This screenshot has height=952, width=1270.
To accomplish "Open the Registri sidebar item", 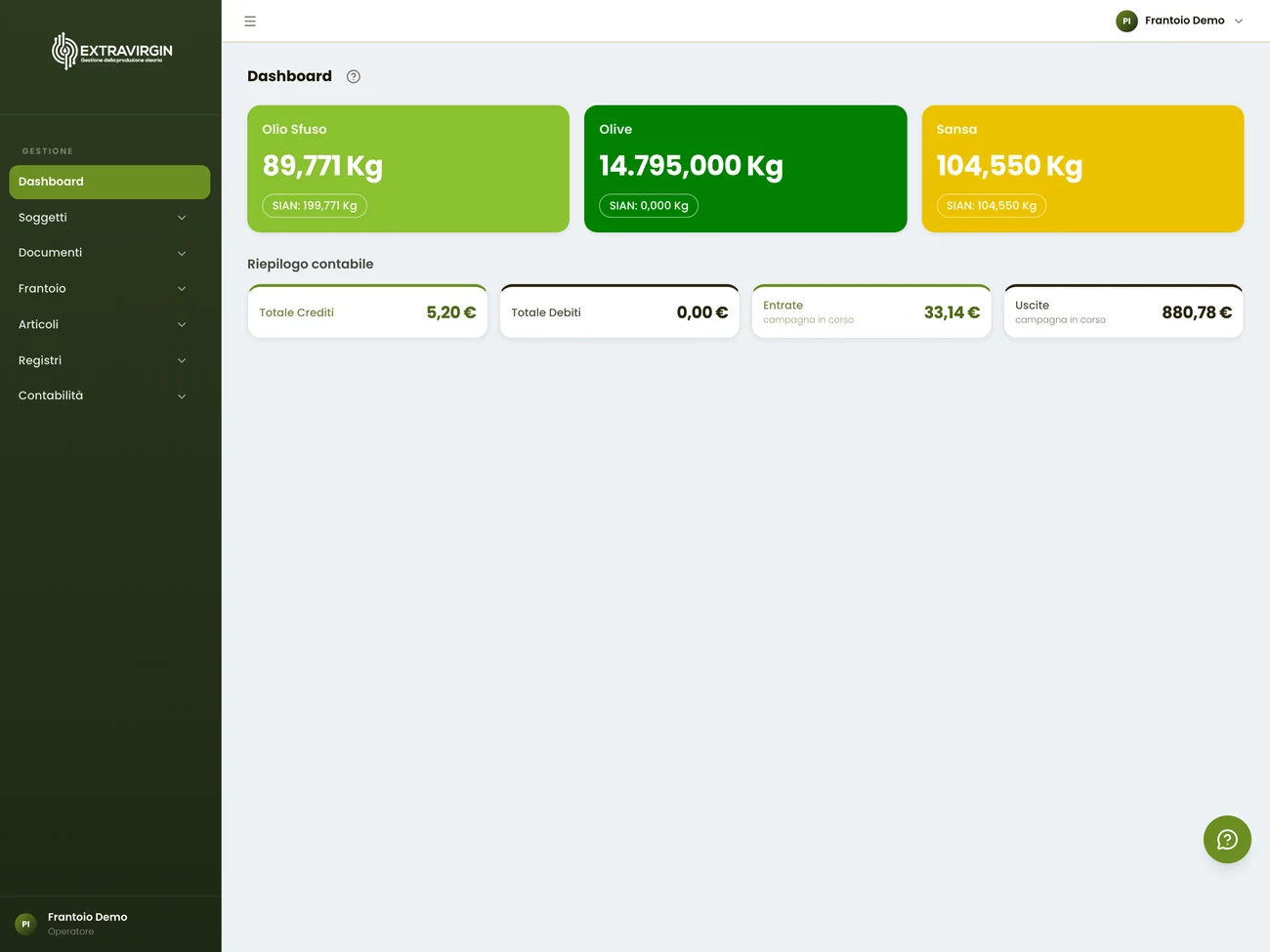I will pyautogui.click(x=109, y=360).
